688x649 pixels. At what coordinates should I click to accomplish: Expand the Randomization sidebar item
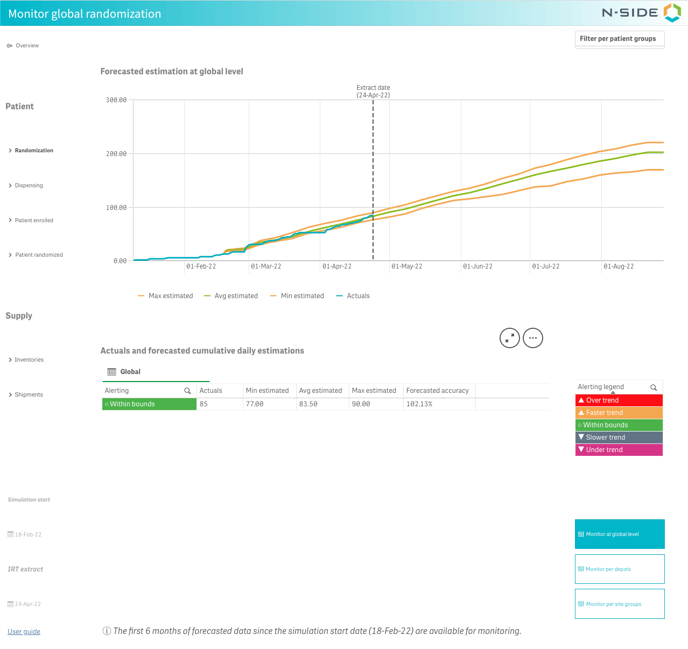[33, 151]
